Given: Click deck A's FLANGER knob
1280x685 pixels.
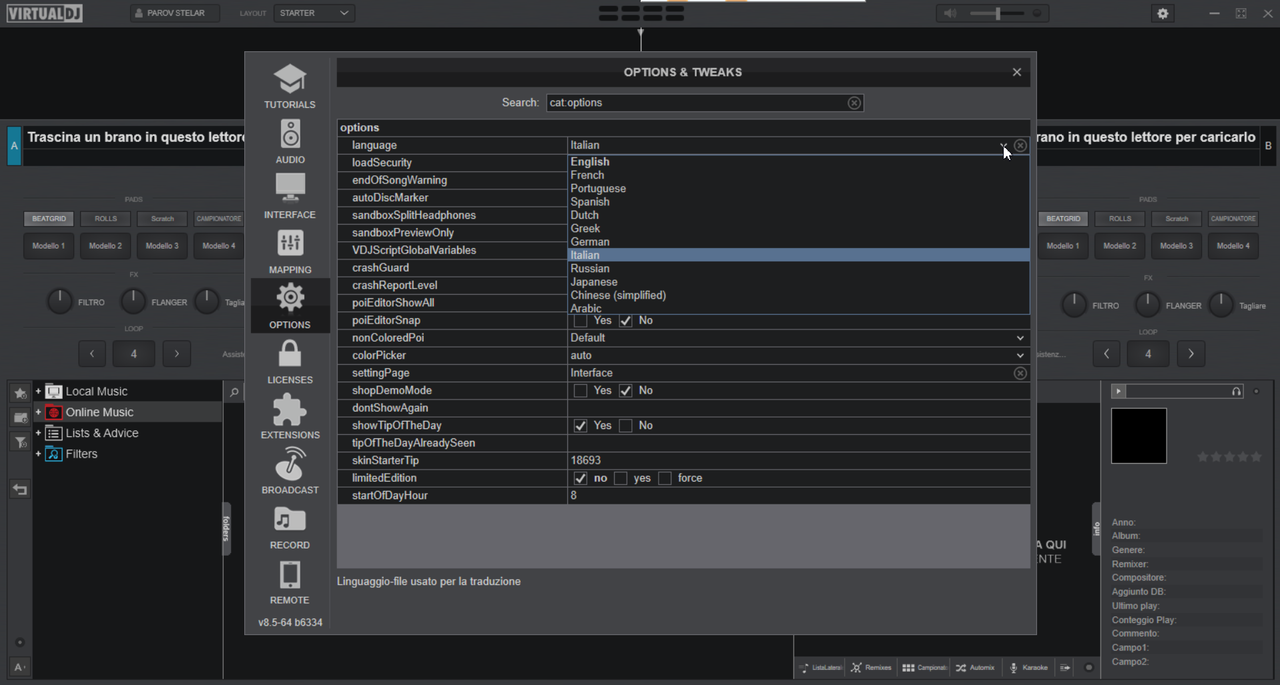Looking at the screenshot, I should 133,301.
